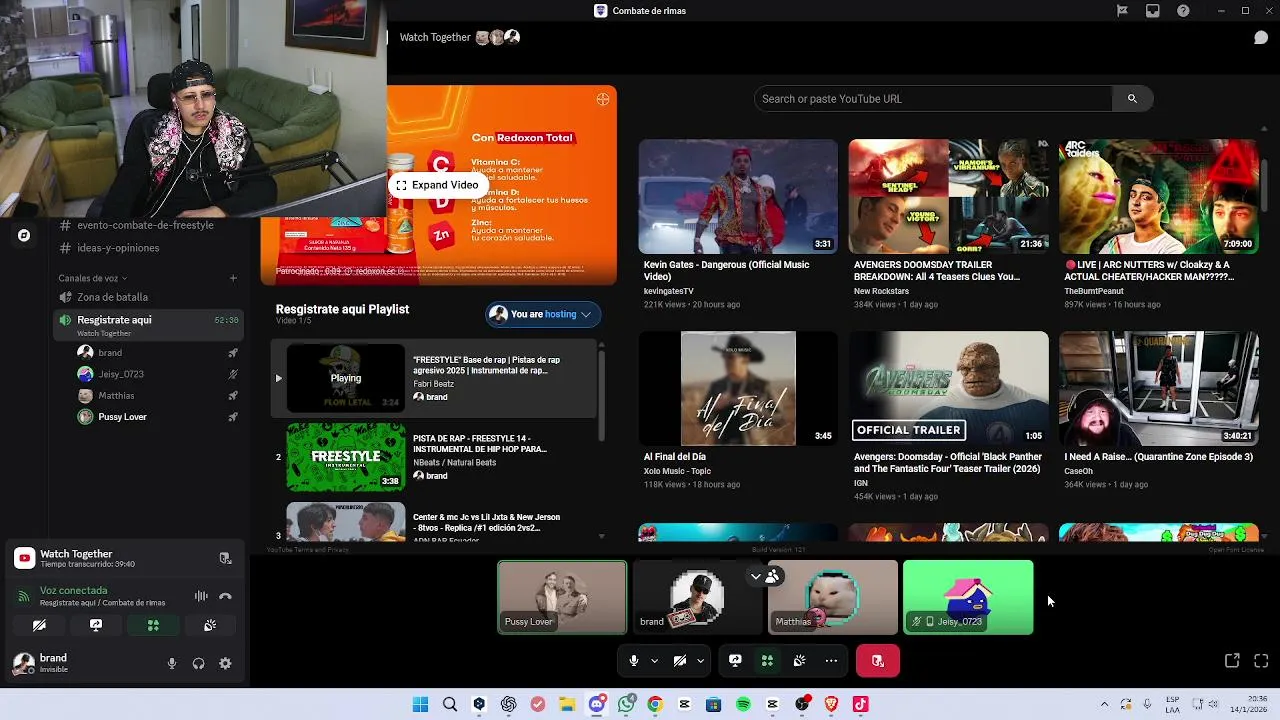
Task: Pop out the call window
Action: tap(1232, 660)
